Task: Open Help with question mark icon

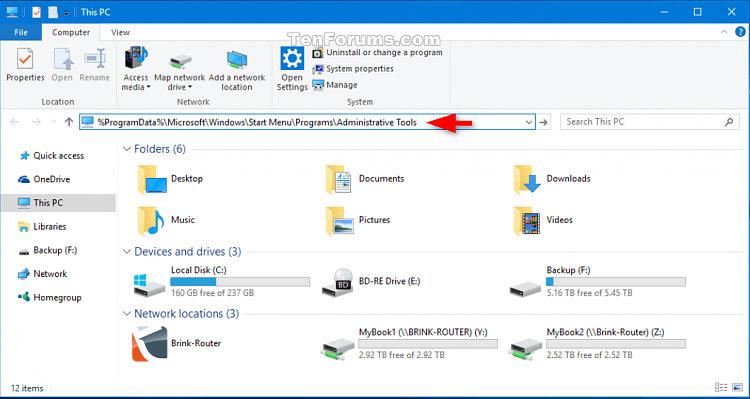Action: [739, 32]
